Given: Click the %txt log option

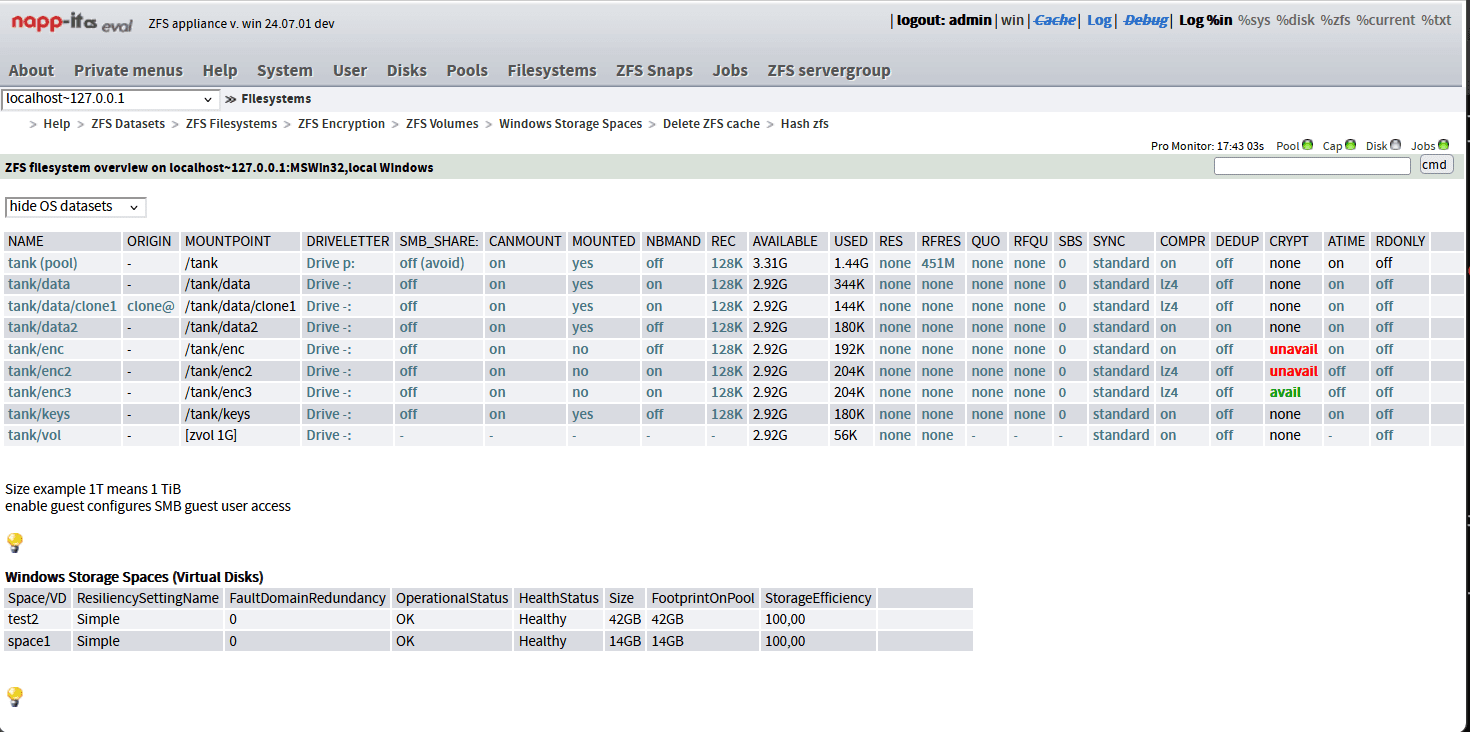Looking at the screenshot, I should (x=1436, y=20).
